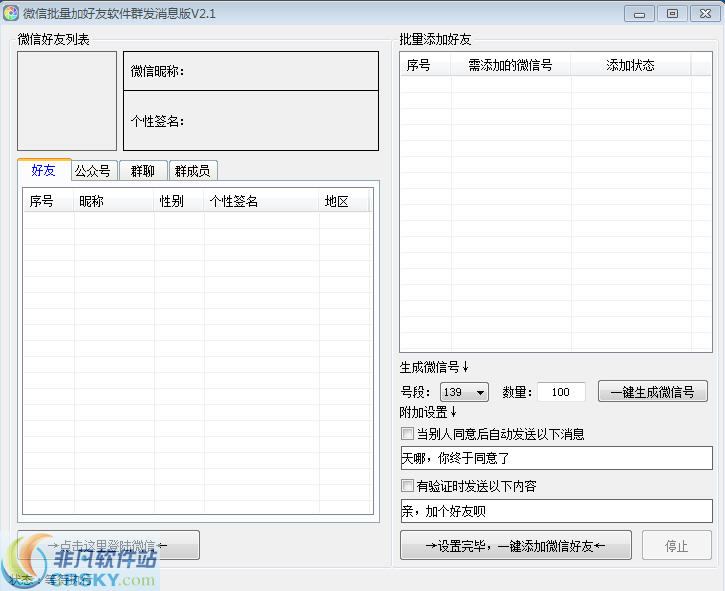
Task: Click the WeChat avatar picture box
Action: (x=67, y=101)
